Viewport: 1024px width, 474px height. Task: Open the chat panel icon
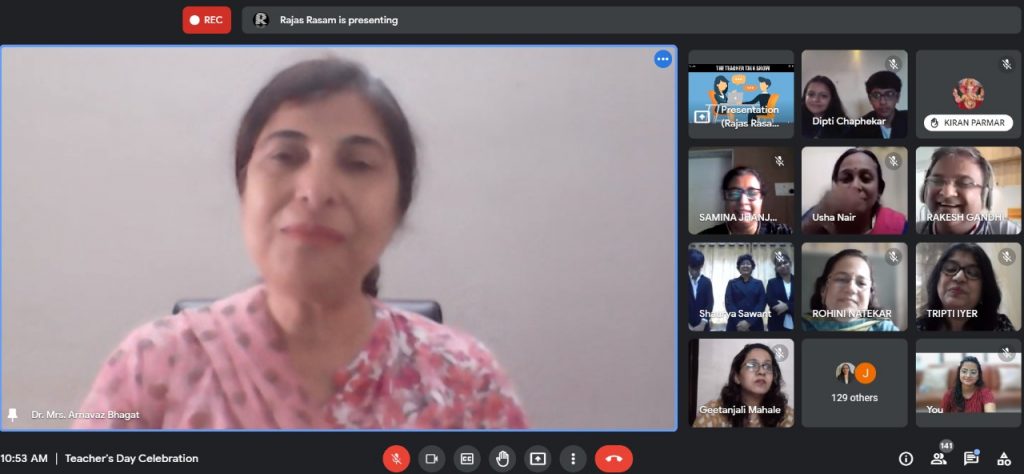(971, 458)
